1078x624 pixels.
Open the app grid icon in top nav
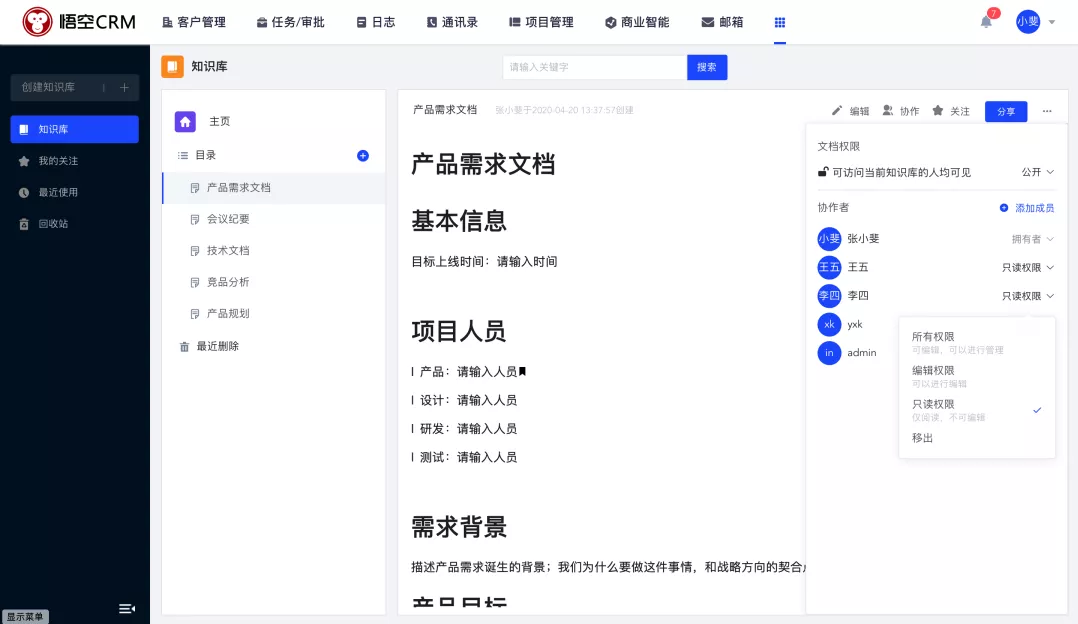[x=780, y=23]
